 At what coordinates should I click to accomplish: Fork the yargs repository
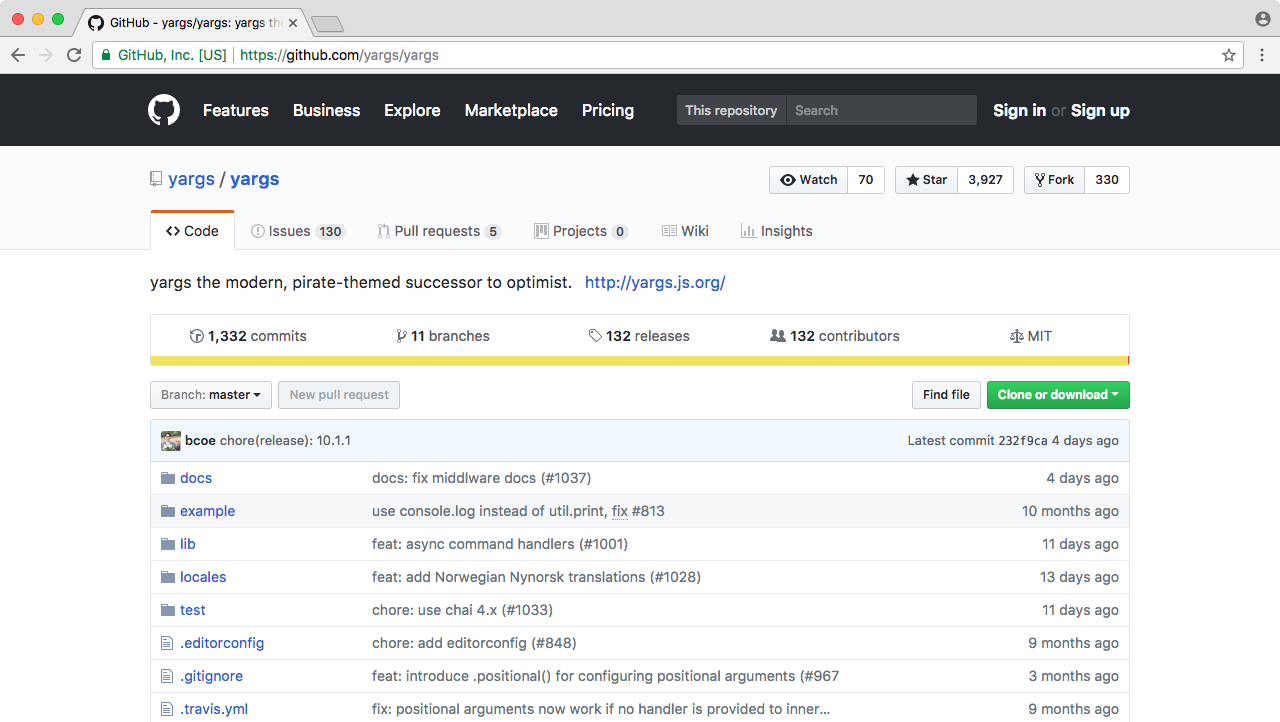pyautogui.click(x=1054, y=180)
